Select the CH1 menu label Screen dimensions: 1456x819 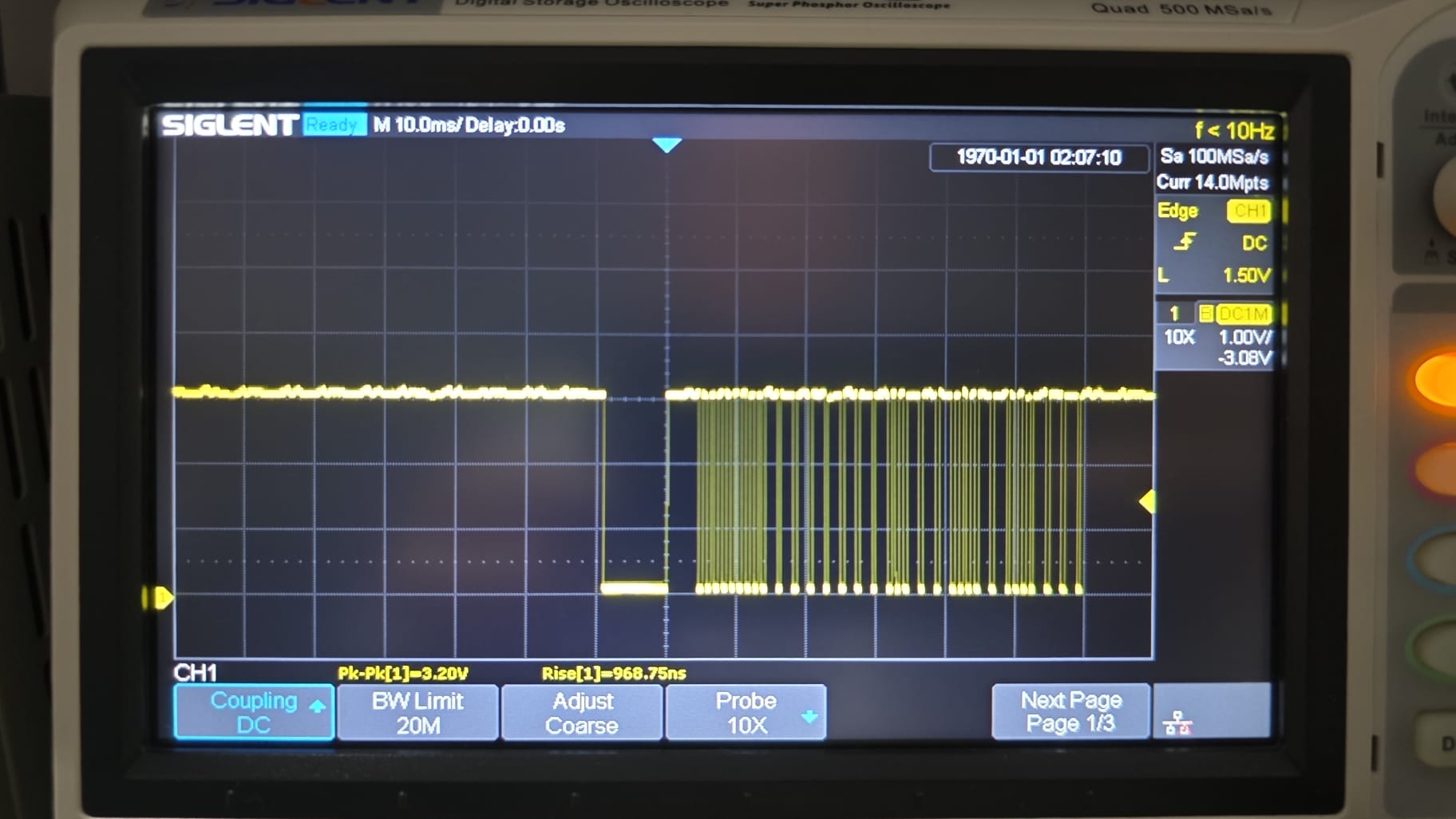196,673
